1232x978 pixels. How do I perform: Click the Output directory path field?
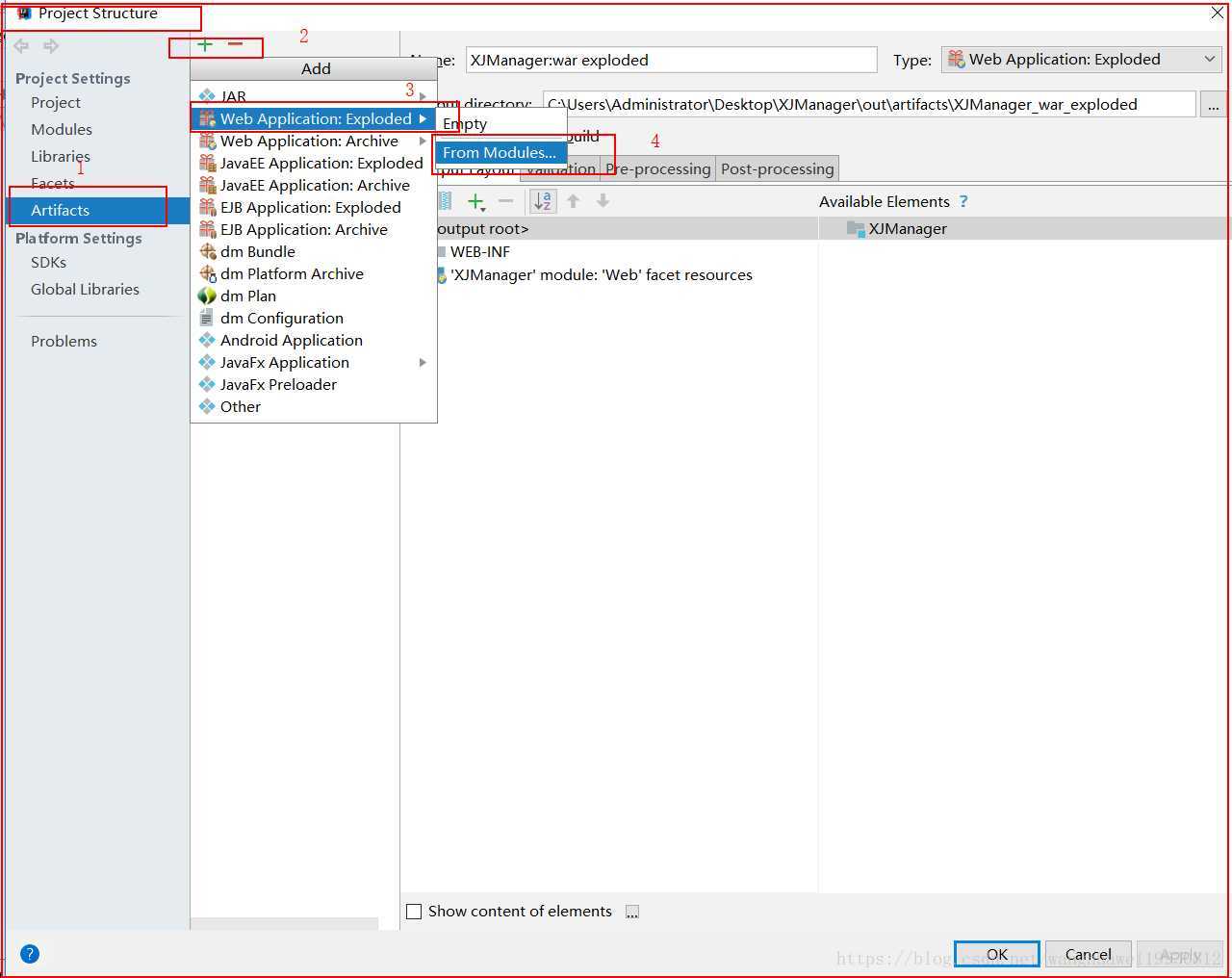point(869,105)
